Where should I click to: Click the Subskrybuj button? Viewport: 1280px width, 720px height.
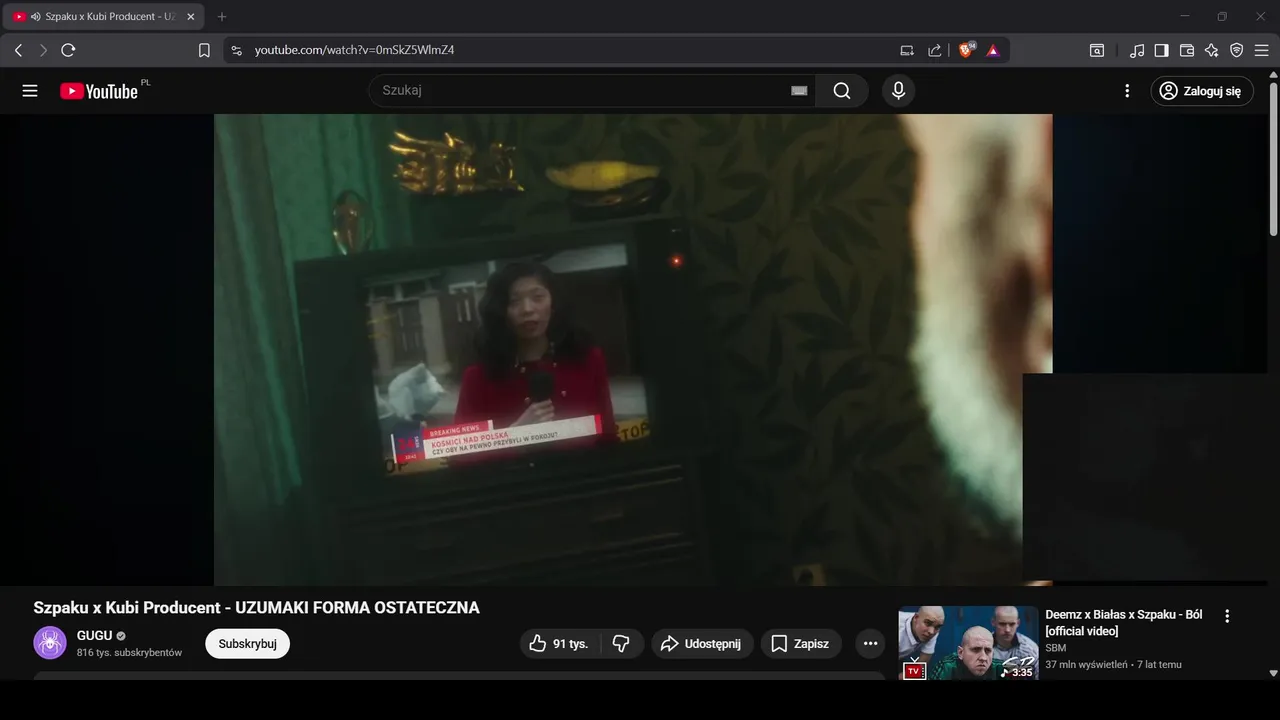click(247, 644)
